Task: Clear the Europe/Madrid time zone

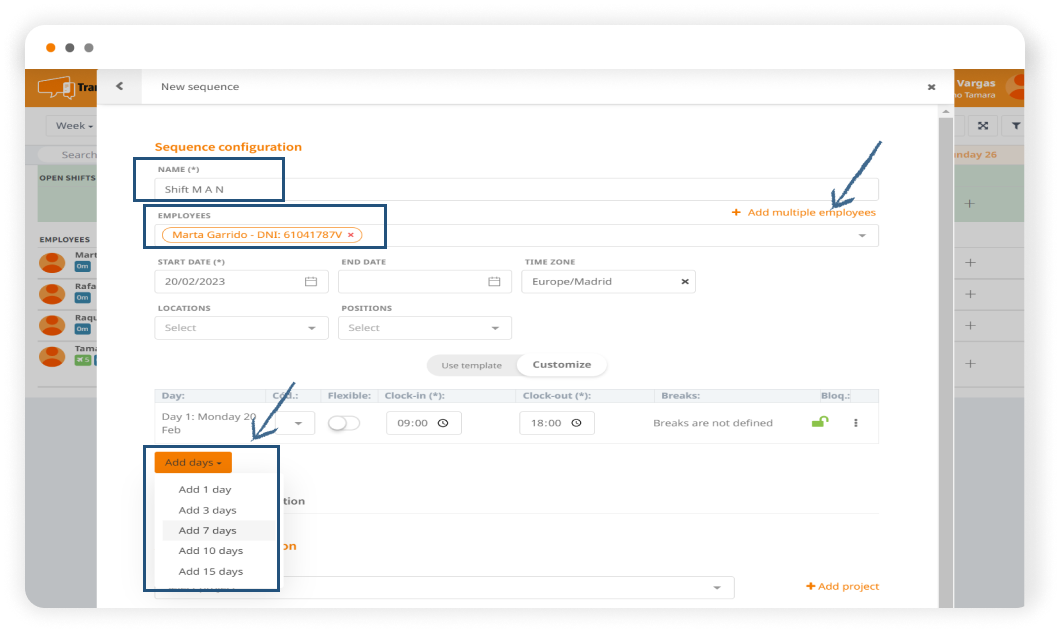Action: (x=685, y=282)
